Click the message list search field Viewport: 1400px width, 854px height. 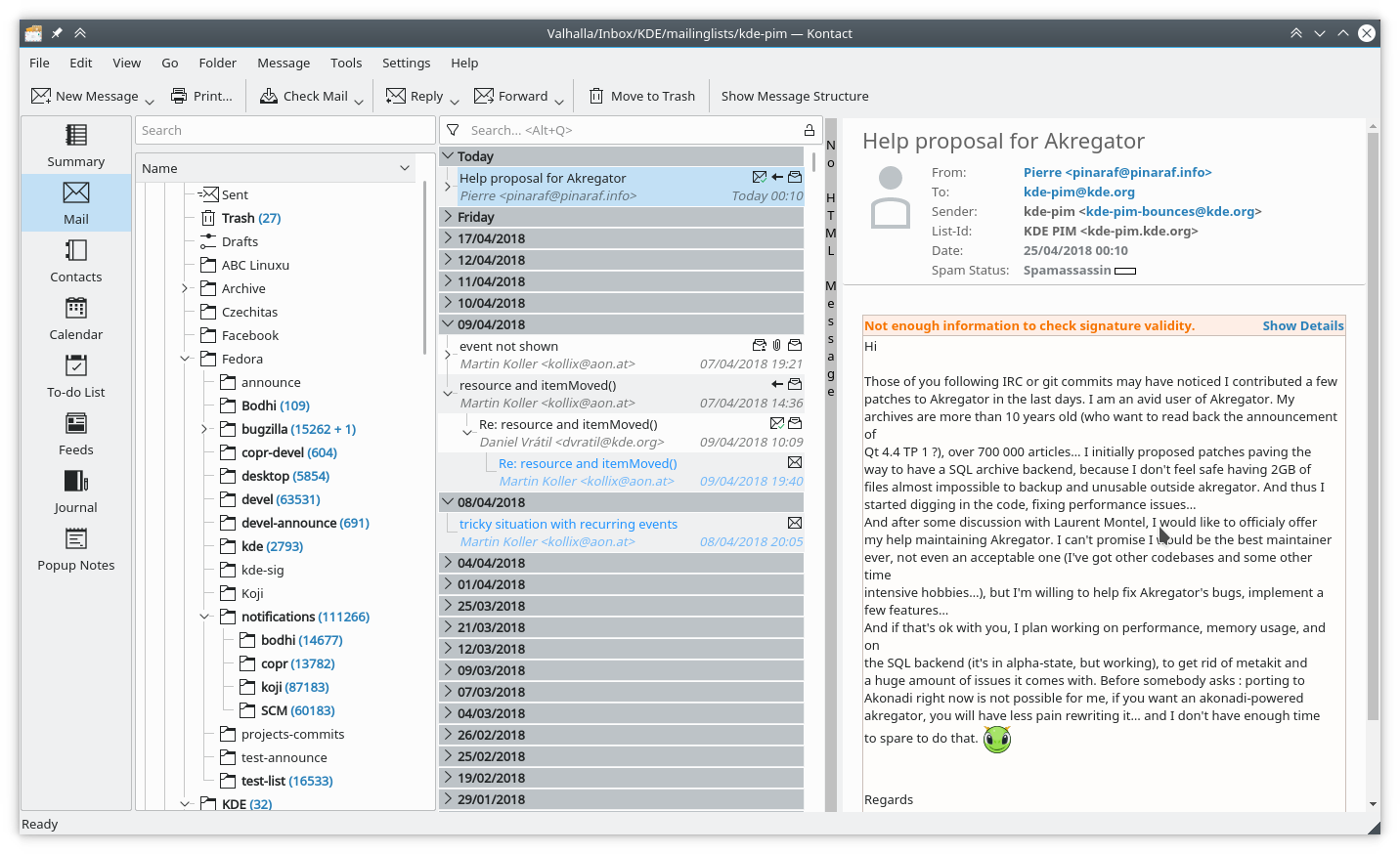tap(633, 130)
